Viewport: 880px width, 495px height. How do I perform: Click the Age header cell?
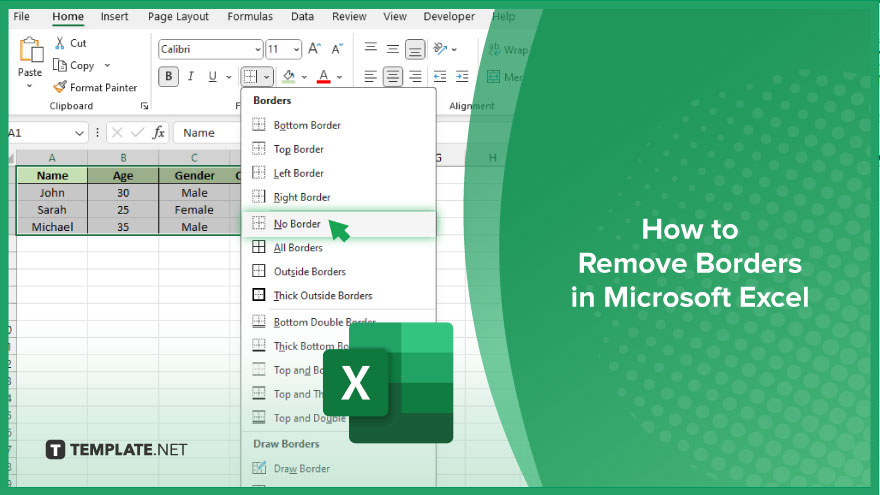[x=123, y=176]
